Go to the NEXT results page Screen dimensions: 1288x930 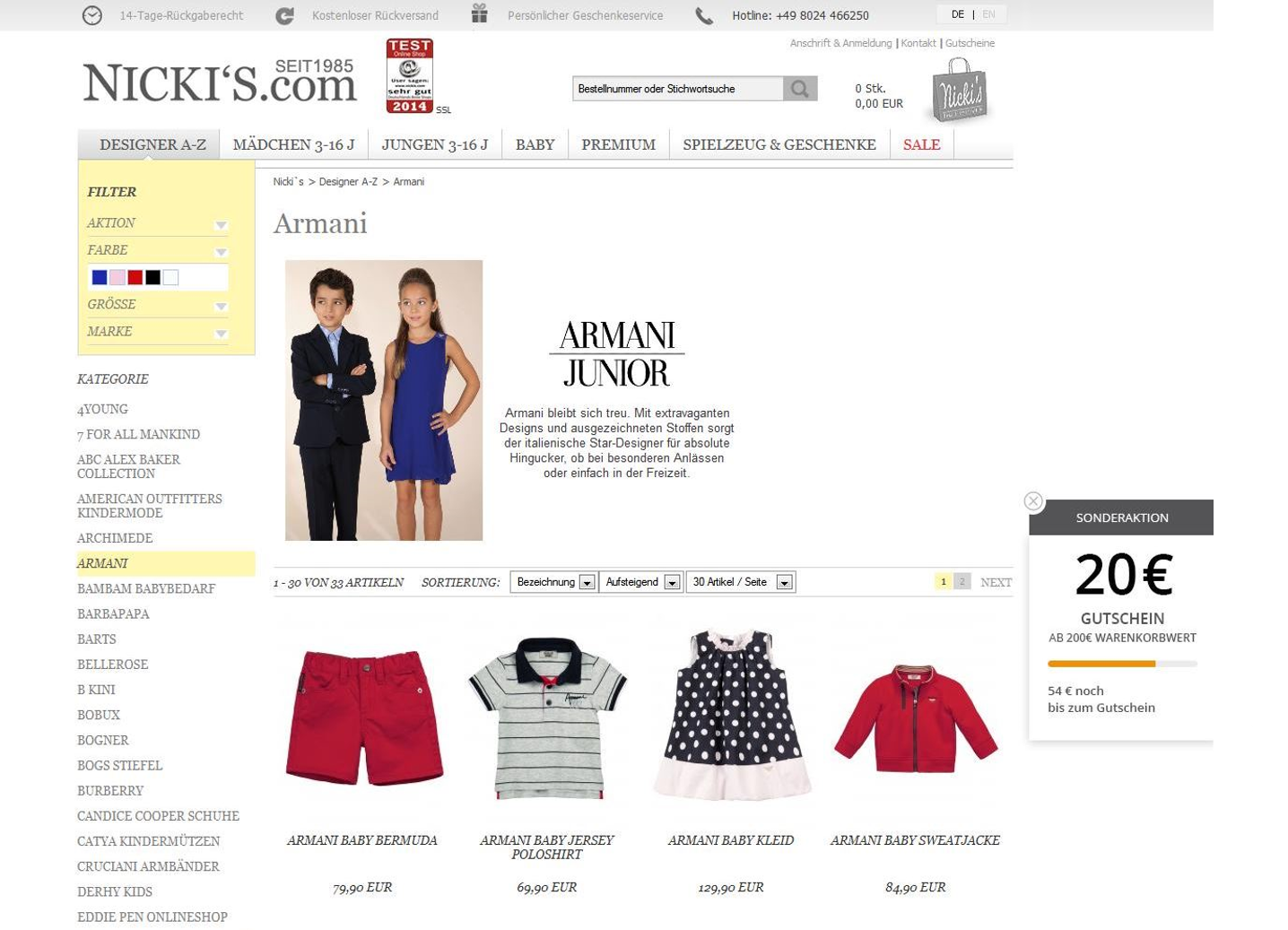click(x=996, y=582)
